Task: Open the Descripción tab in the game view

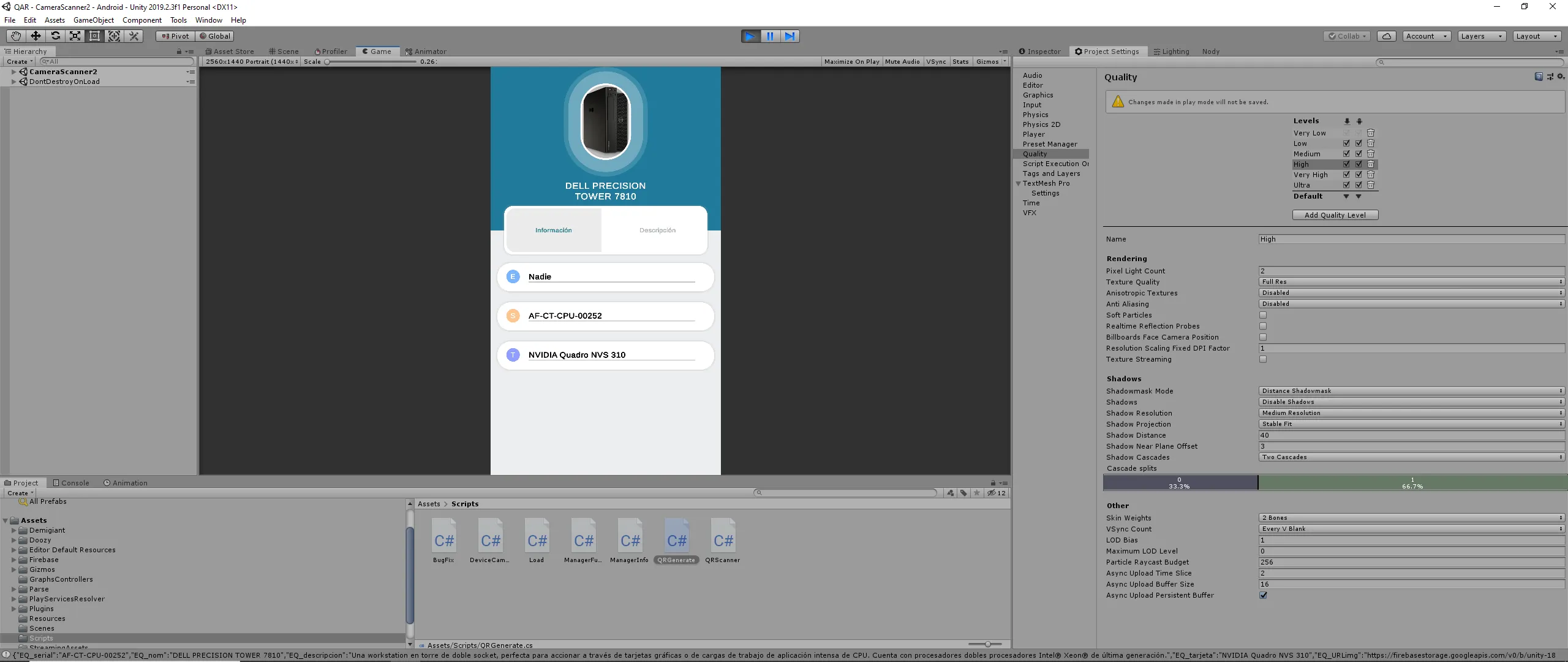Action: (657, 230)
